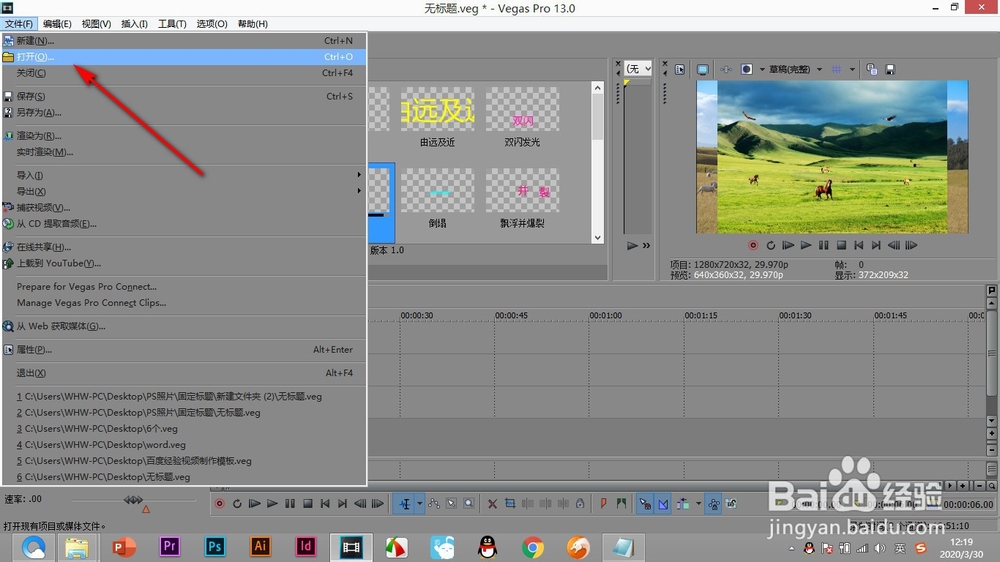Viewport: 1000px width, 562px height.
Task: Click Video Output FX in the preview toolbar
Action: point(726,70)
